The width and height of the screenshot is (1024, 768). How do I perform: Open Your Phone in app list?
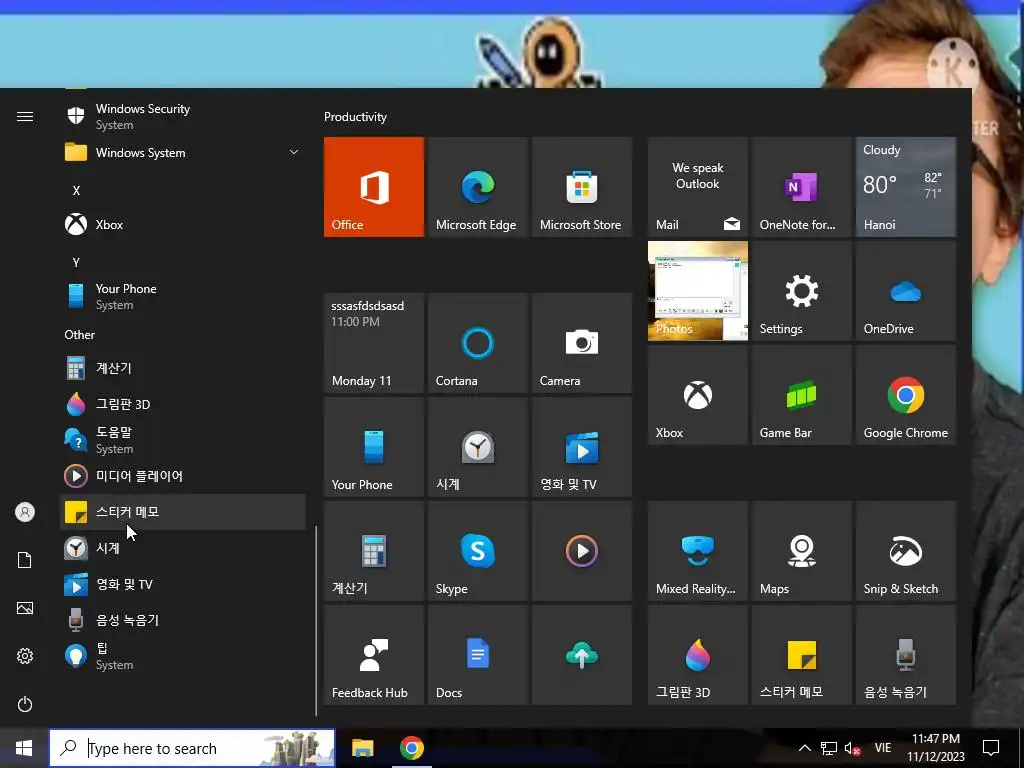click(183, 296)
